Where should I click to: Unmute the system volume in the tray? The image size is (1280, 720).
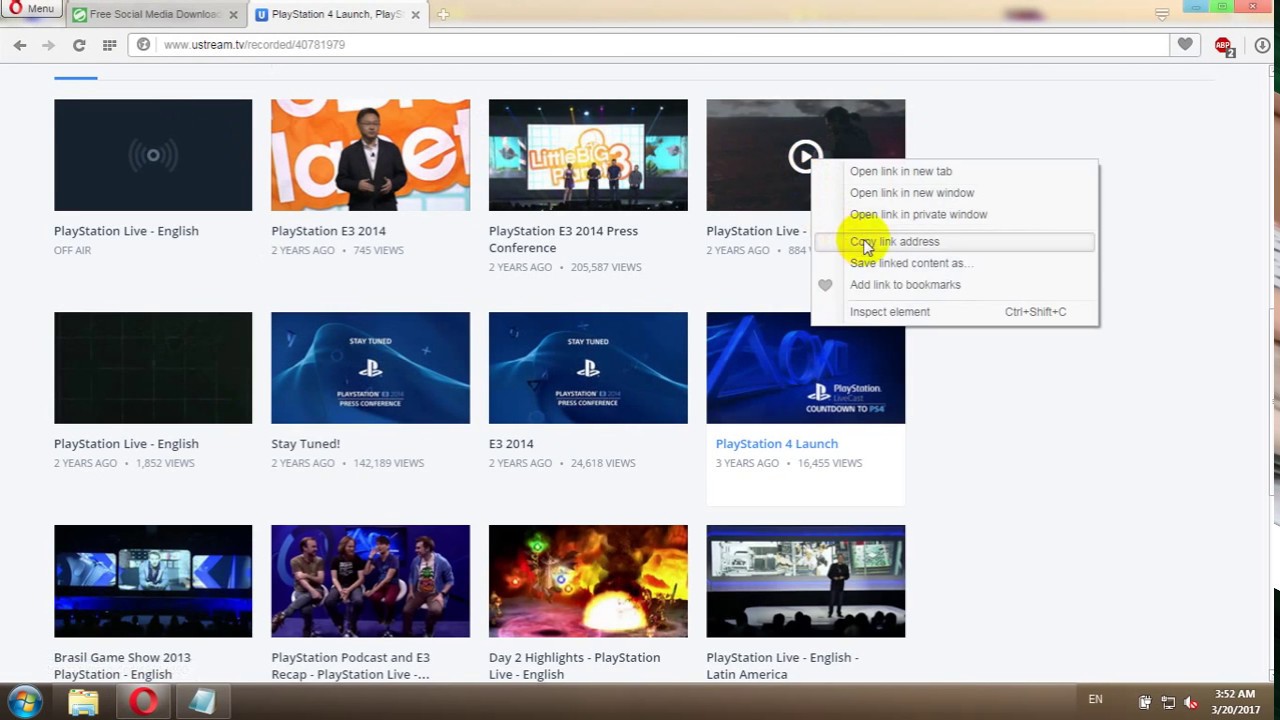1190,703
